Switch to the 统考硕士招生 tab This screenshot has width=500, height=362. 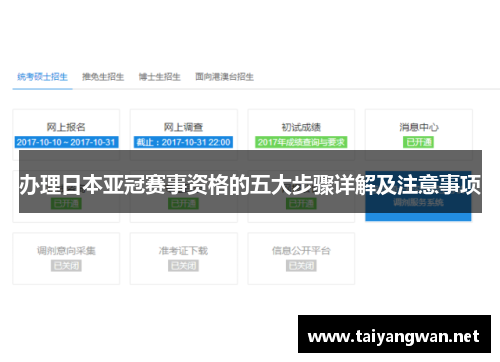42,77
